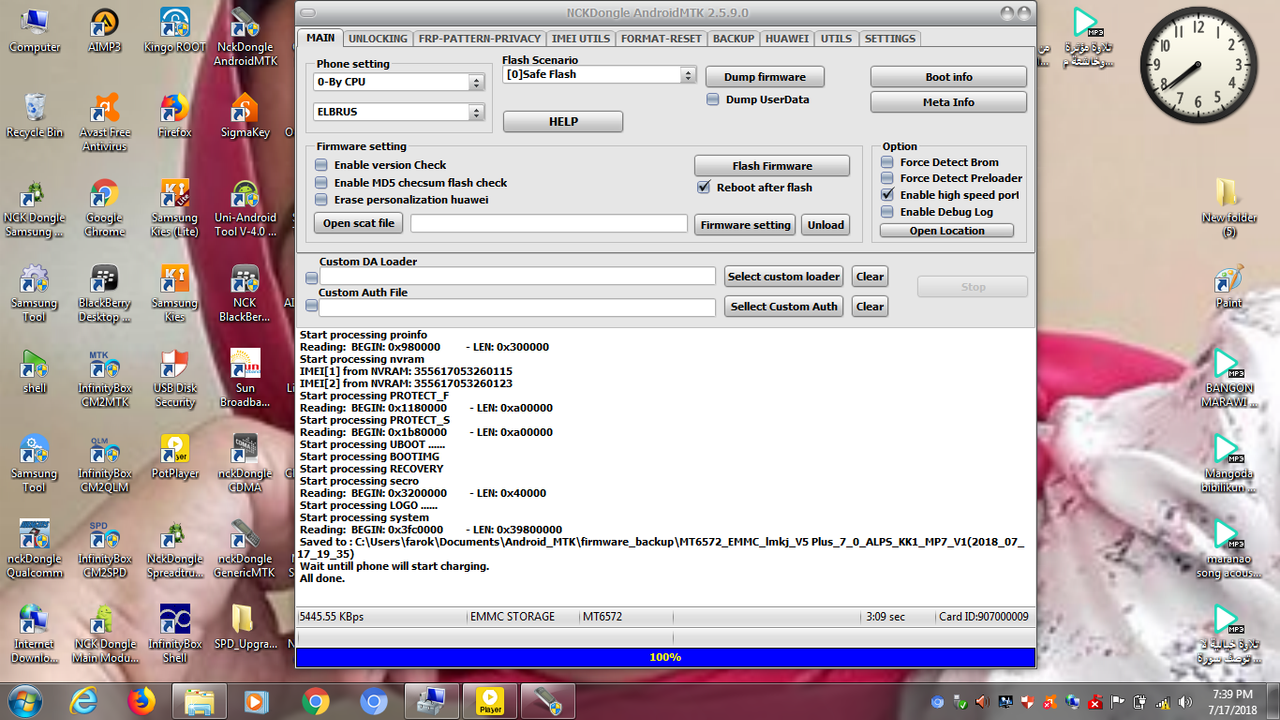This screenshot has height=720, width=1280.
Task: Toggle Erase personalization huawei checkbox
Action: pos(322,199)
